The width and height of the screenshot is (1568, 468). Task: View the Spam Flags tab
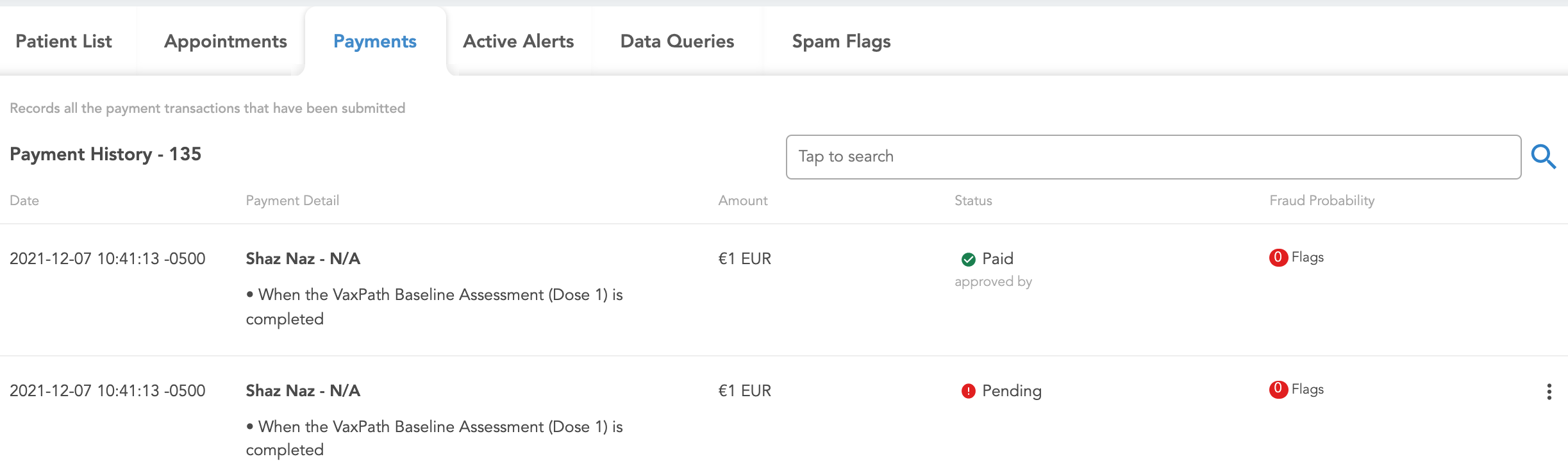tap(841, 42)
